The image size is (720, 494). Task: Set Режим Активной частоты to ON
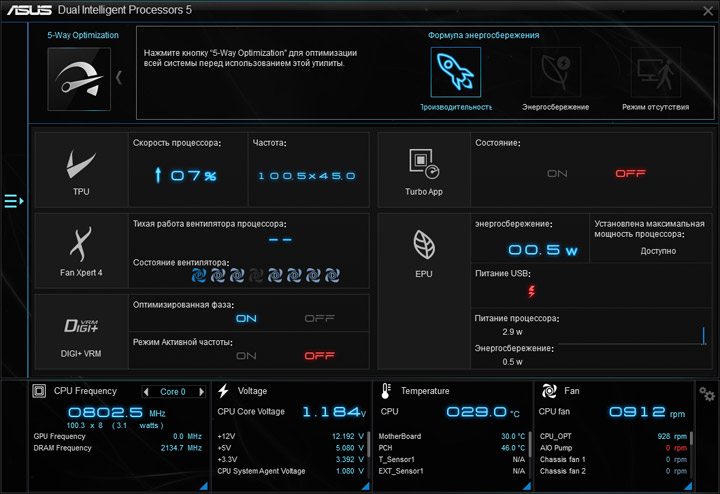pos(246,356)
